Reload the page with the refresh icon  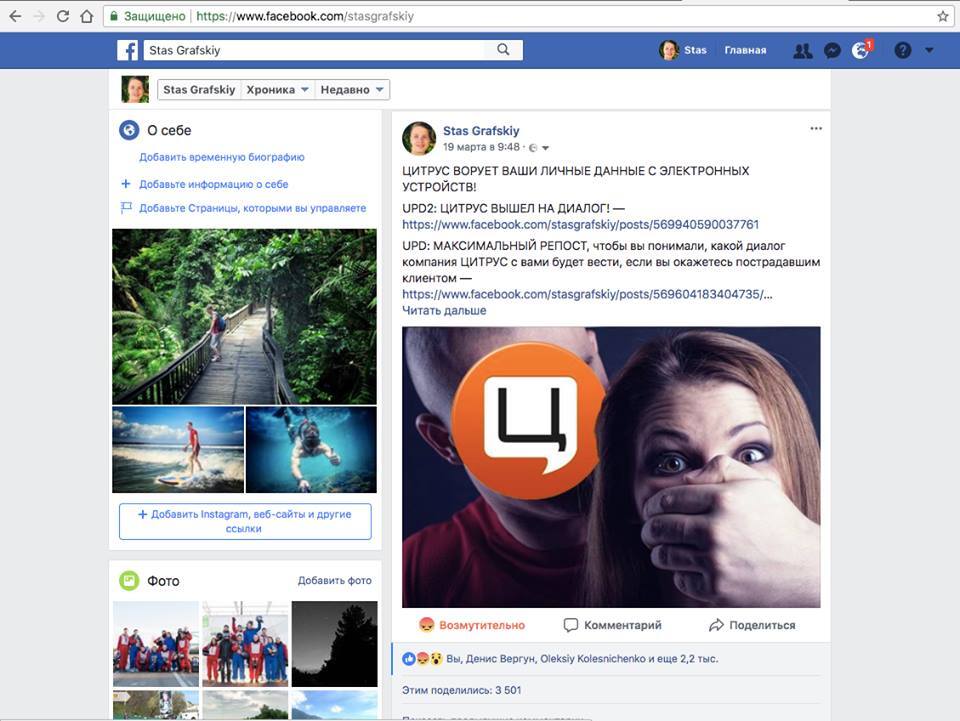(62, 17)
